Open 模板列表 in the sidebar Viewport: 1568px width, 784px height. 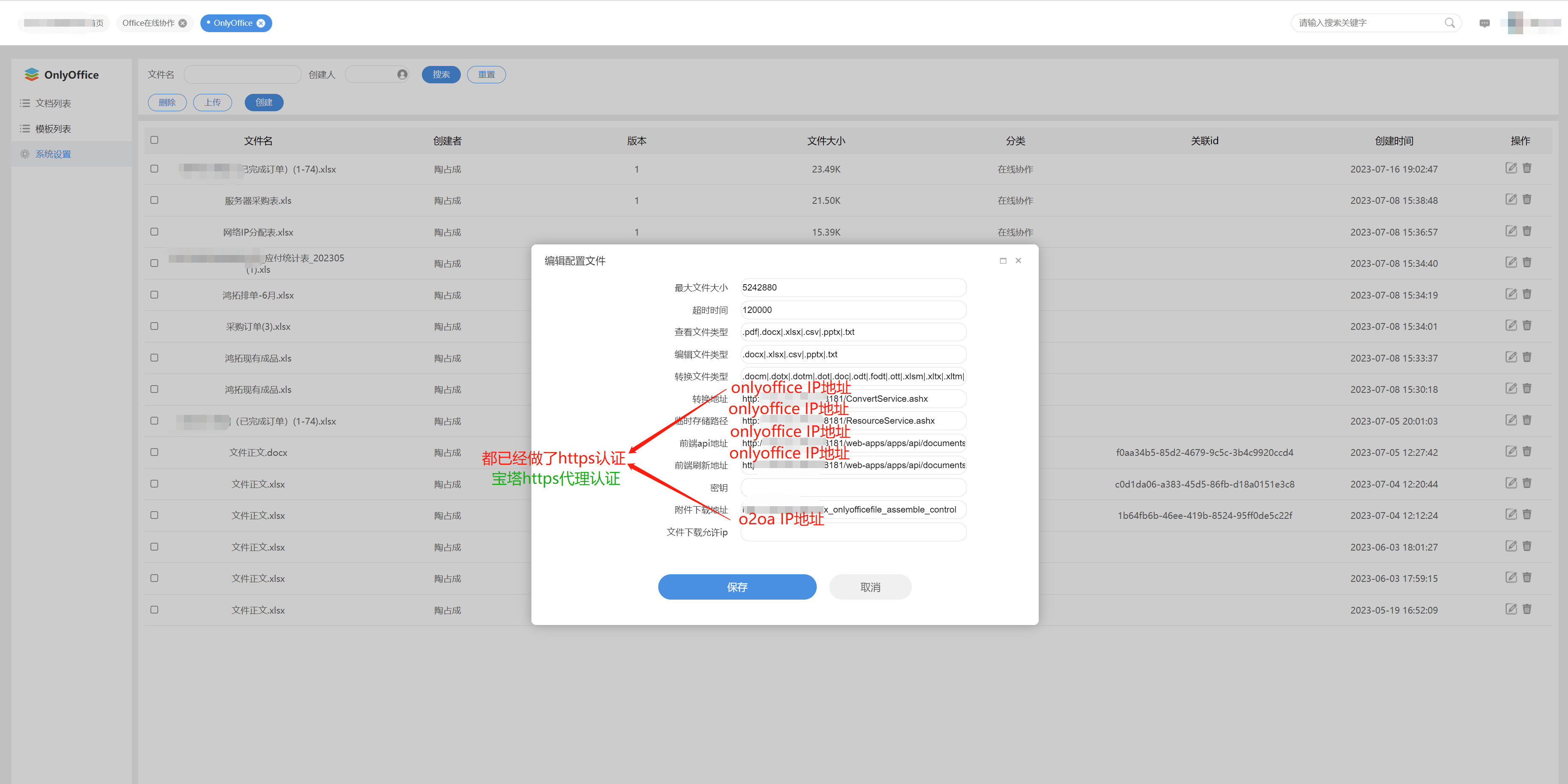click(53, 129)
